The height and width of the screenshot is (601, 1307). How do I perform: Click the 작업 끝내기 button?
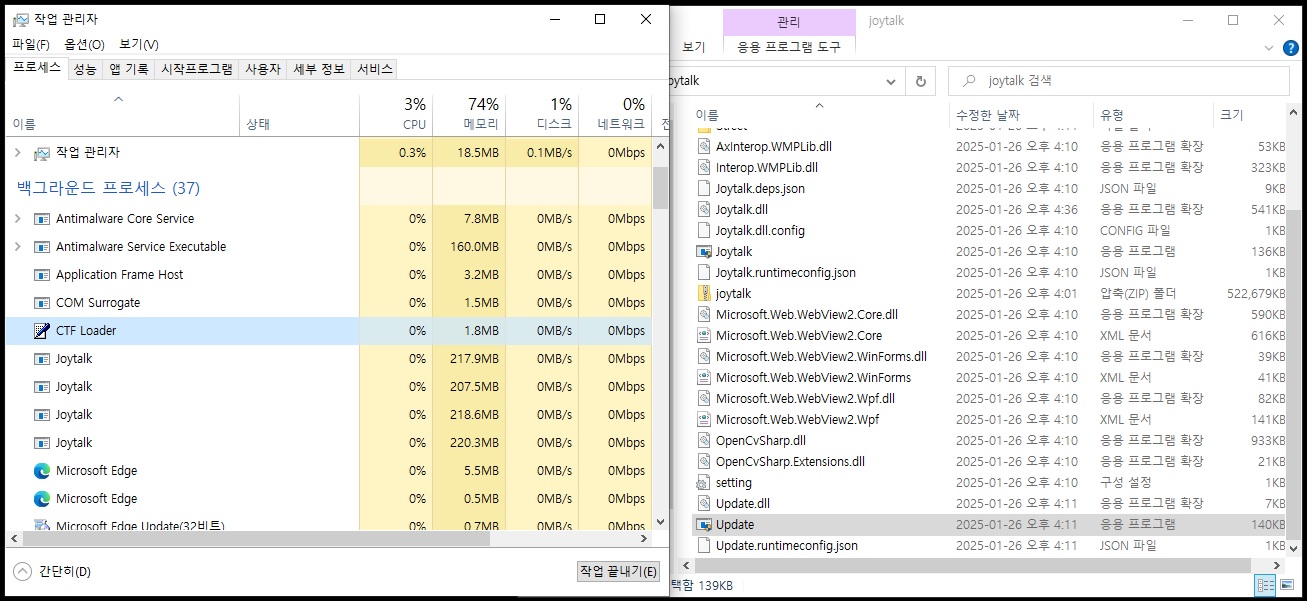pyautogui.click(x=618, y=571)
